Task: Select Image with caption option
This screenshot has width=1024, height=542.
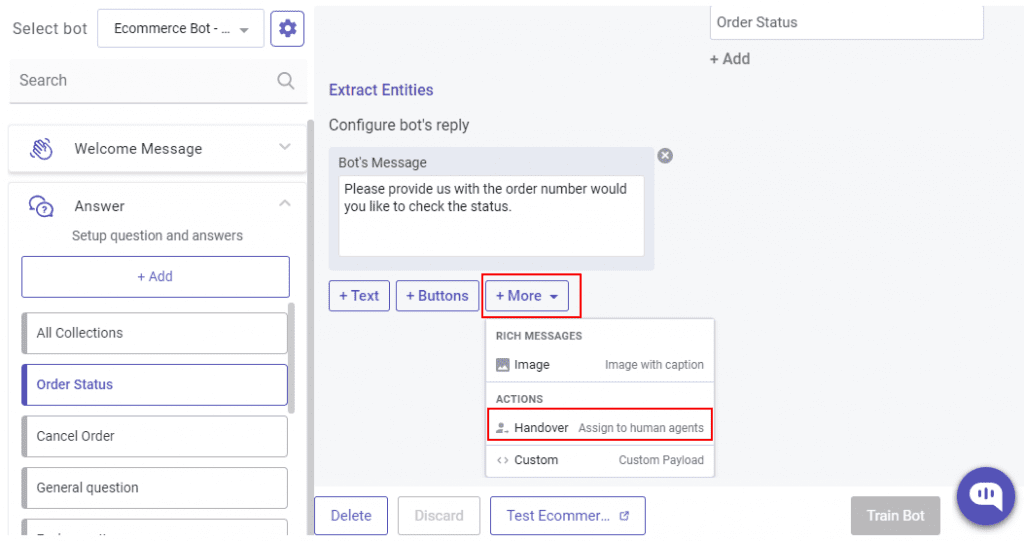Action: coord(600,365)
